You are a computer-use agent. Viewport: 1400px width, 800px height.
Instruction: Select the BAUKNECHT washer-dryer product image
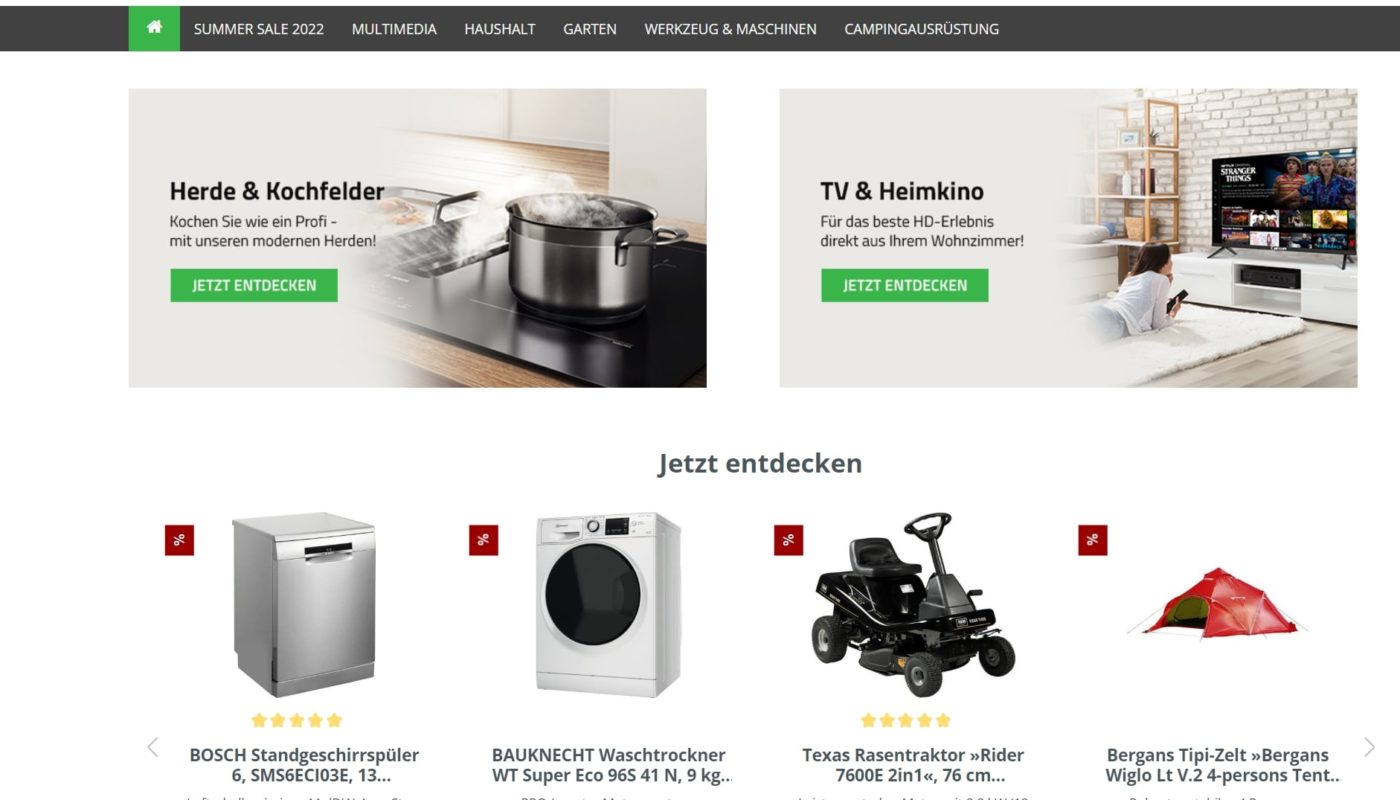click(x=608, y=605)
